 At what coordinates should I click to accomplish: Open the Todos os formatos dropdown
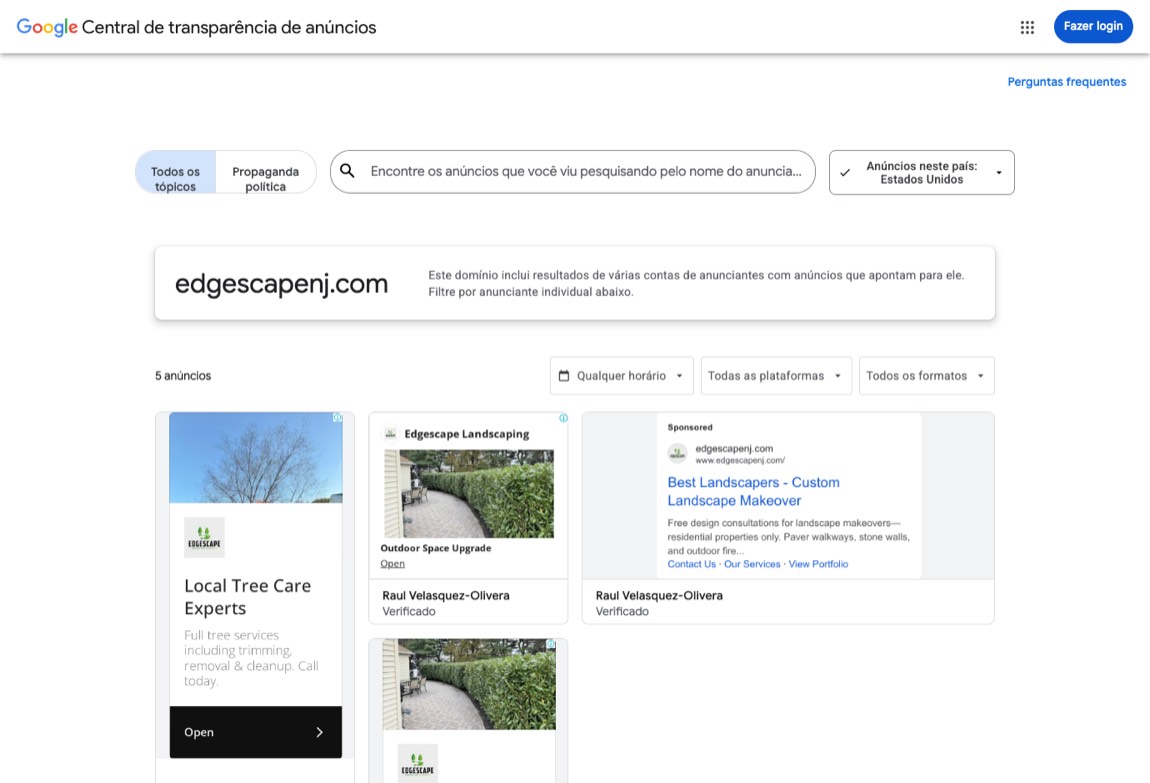pos(926,375)
